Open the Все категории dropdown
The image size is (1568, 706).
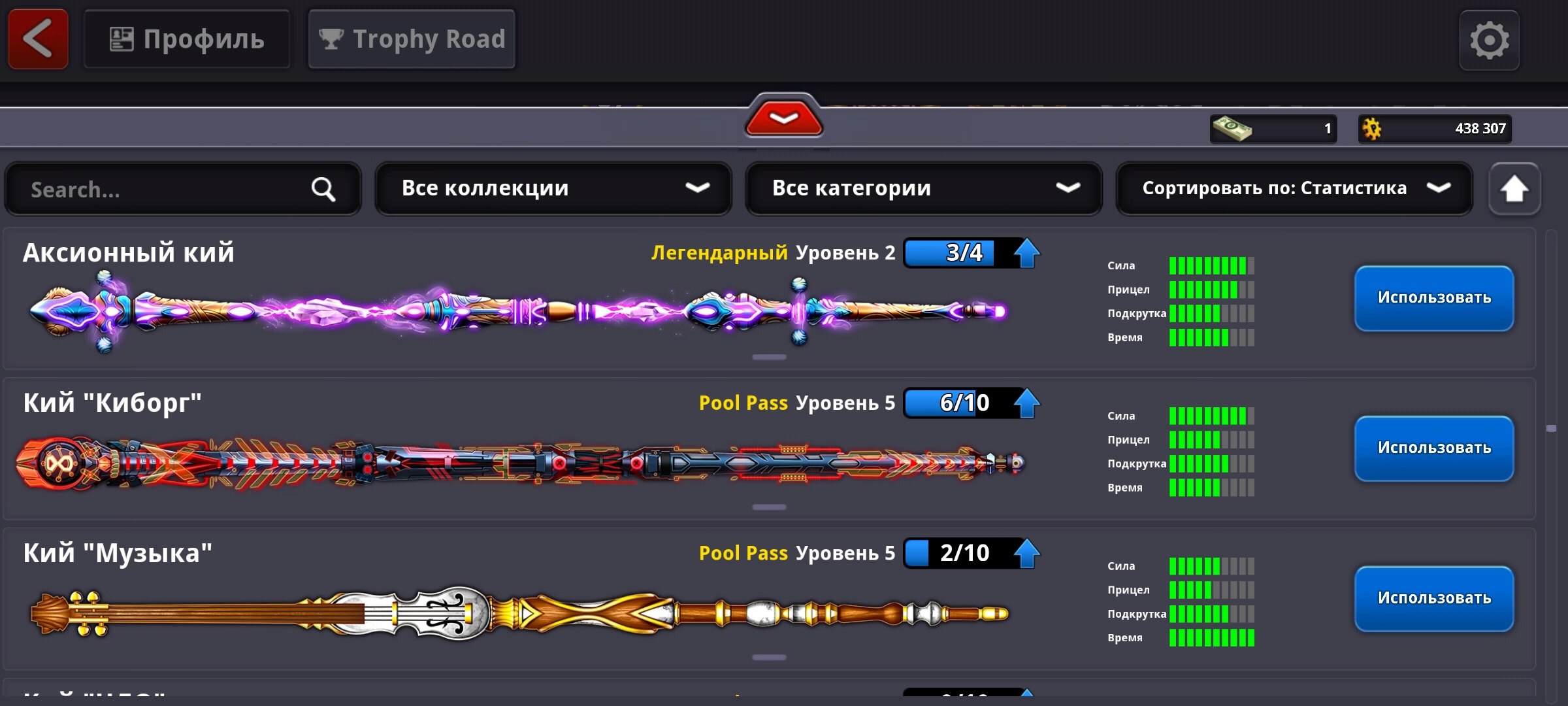[x=924, y=189]
